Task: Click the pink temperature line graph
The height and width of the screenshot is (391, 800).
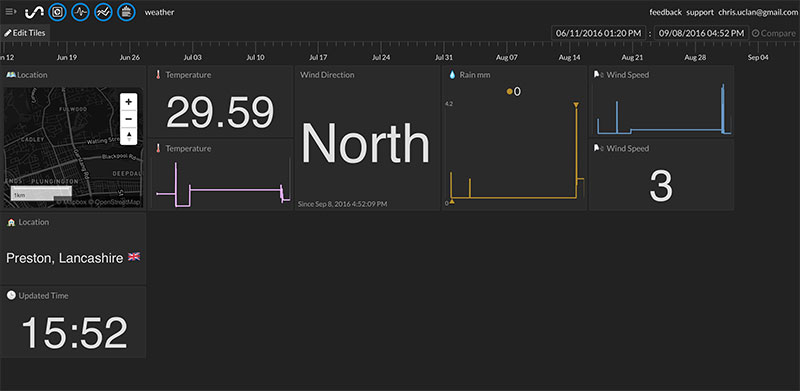Action: point(223,185)
